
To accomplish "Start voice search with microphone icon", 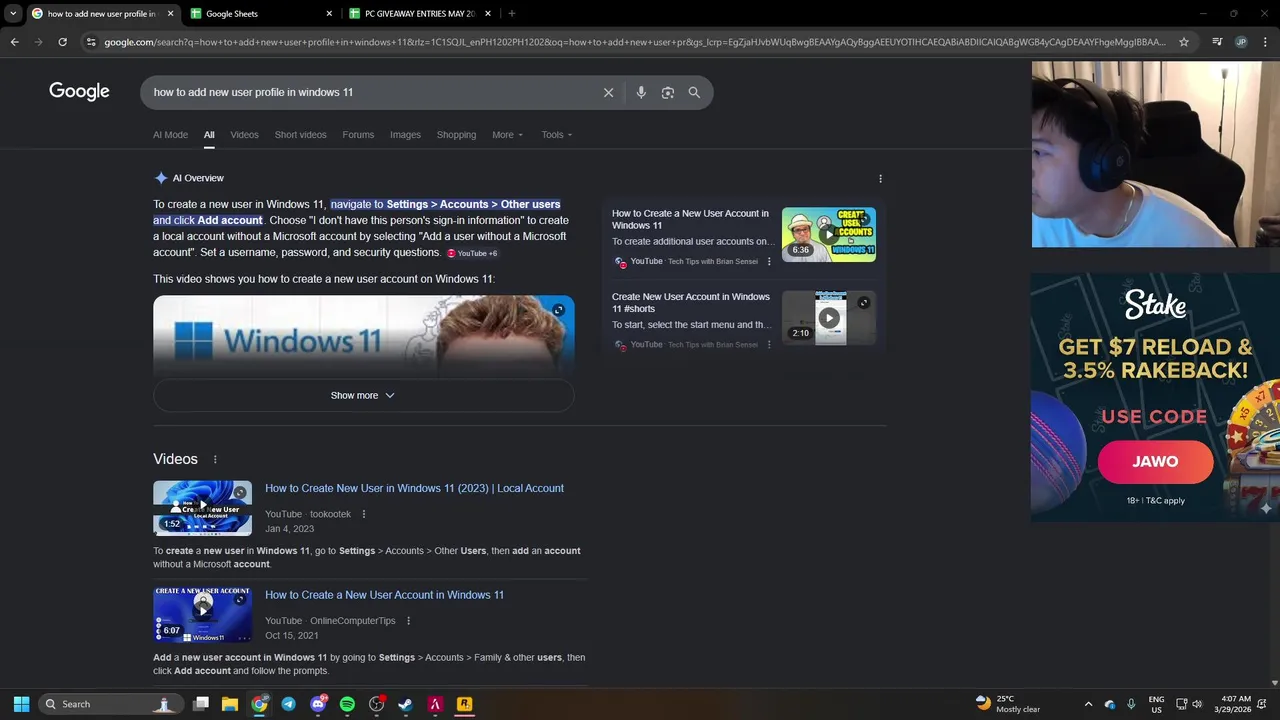I will click(641, 92).
